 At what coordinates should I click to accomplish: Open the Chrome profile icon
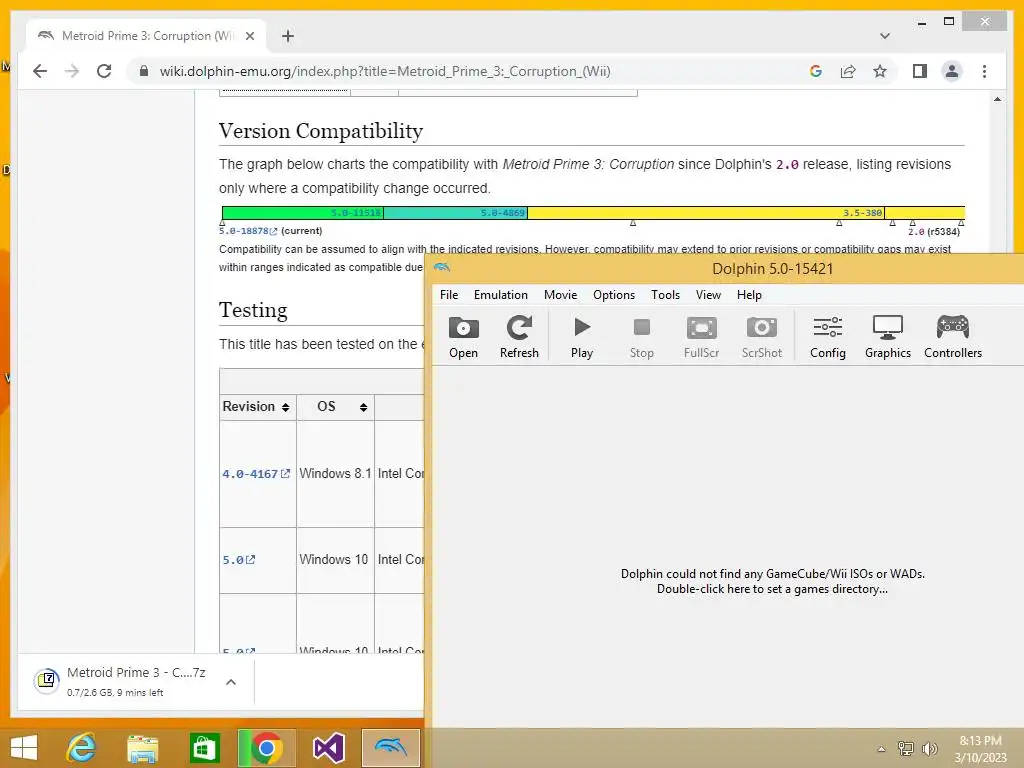[952, 71]
